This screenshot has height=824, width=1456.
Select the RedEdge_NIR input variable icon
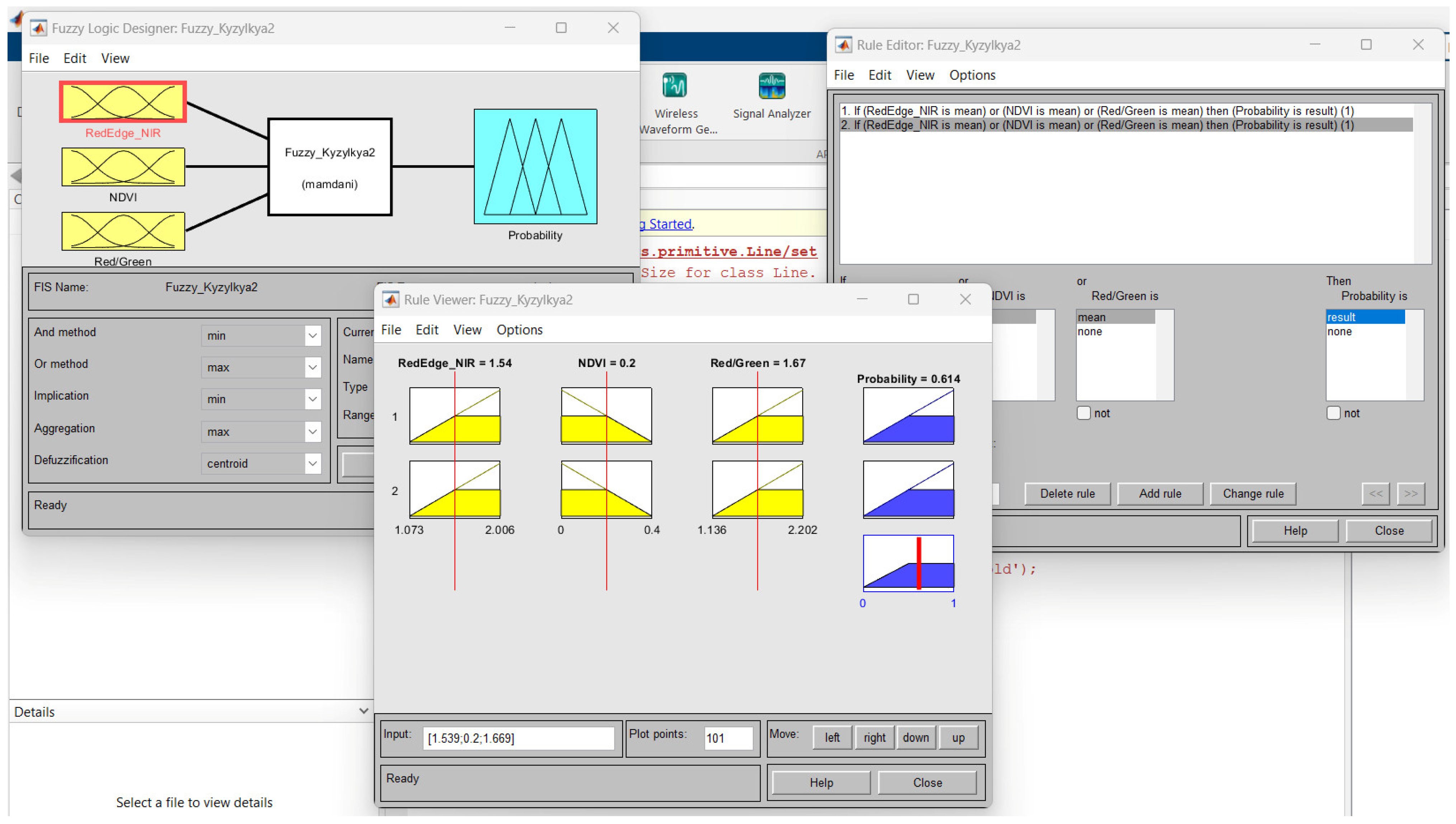pos(123,102)
